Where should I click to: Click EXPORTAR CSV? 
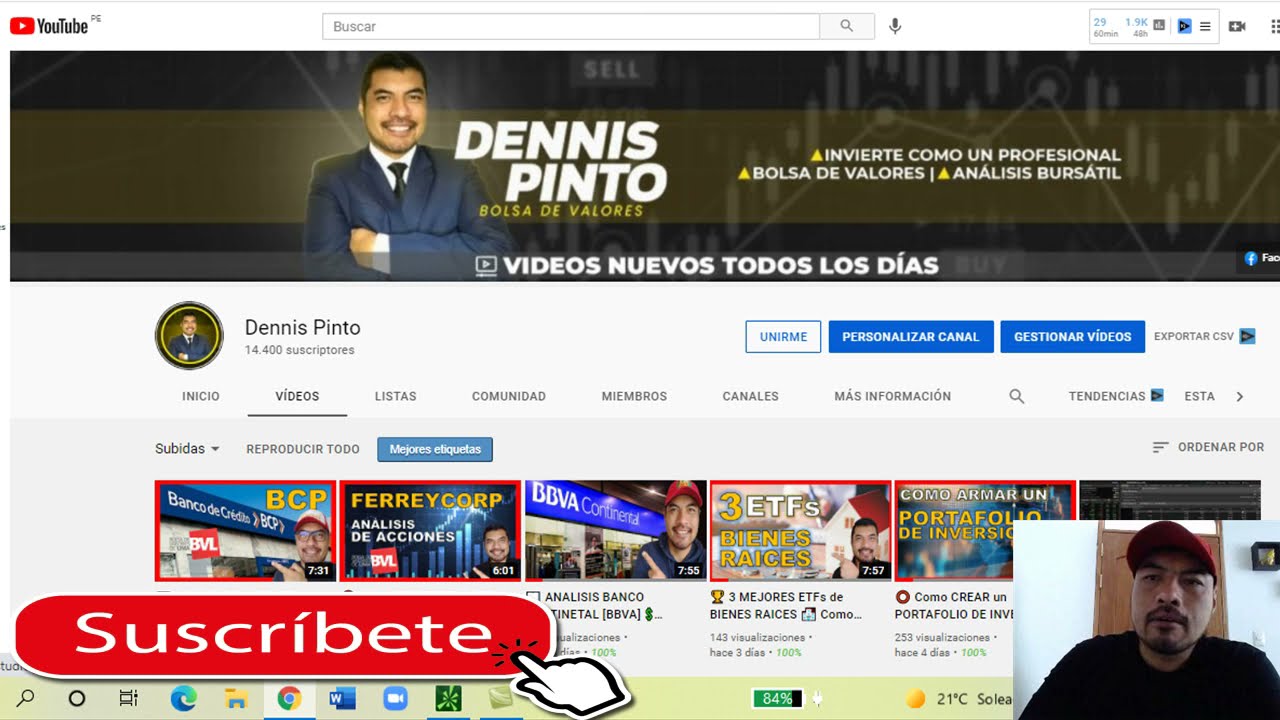[1204, 337]
